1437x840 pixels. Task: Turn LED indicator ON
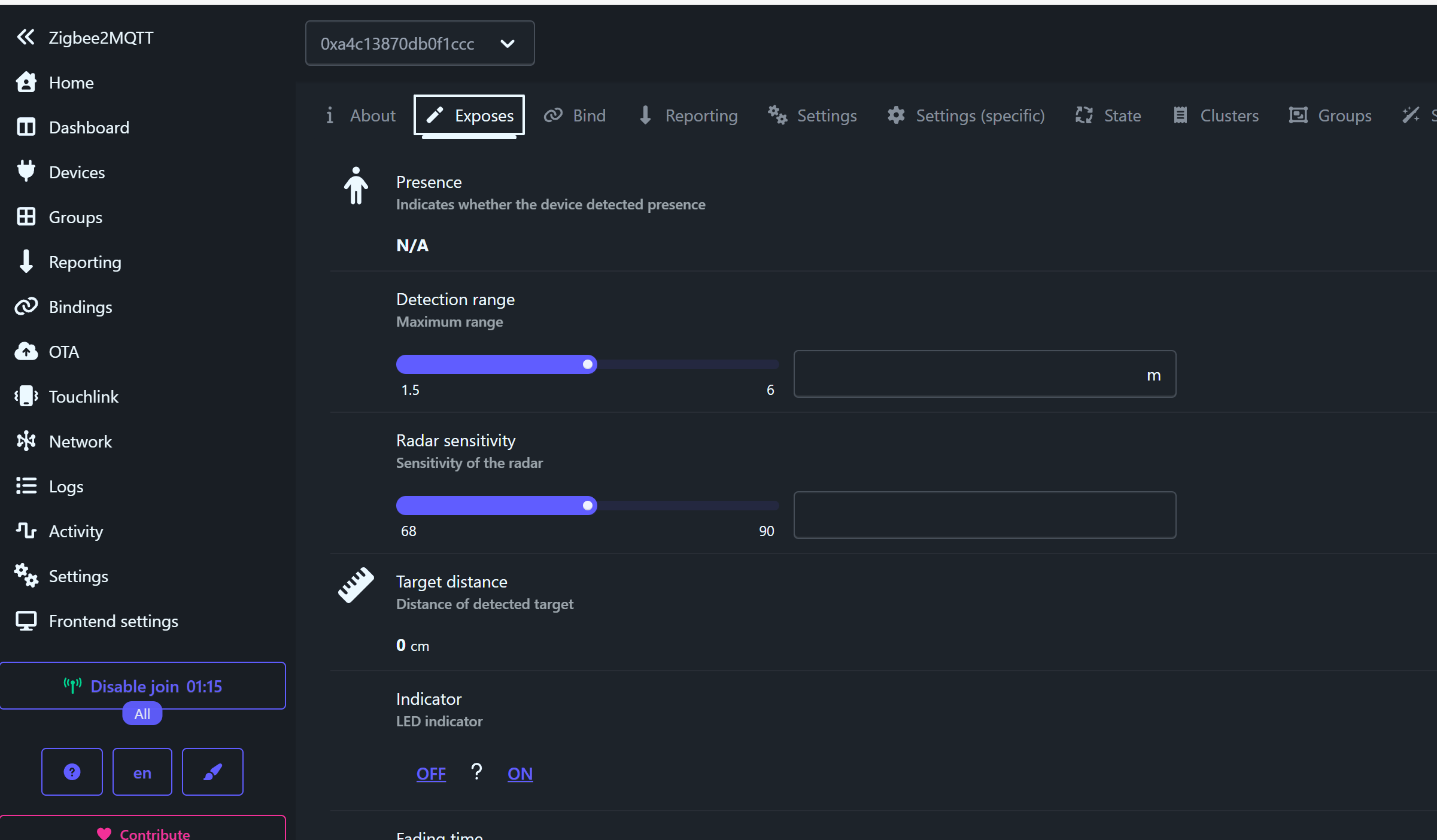click(519, 774)
